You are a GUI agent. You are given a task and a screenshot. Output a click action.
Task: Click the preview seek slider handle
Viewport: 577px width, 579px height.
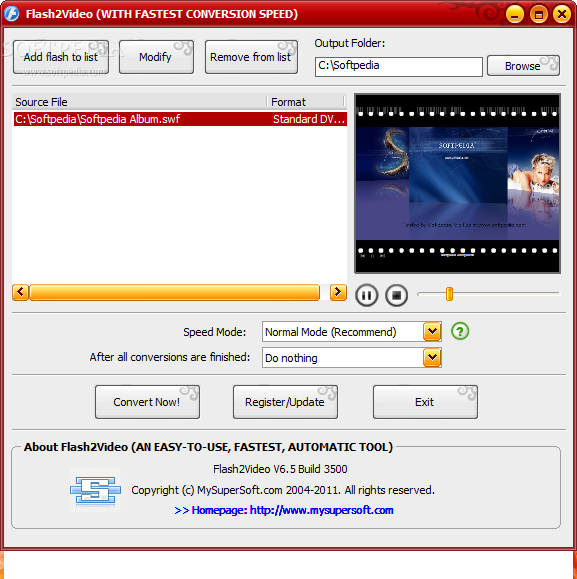[449, 294]
